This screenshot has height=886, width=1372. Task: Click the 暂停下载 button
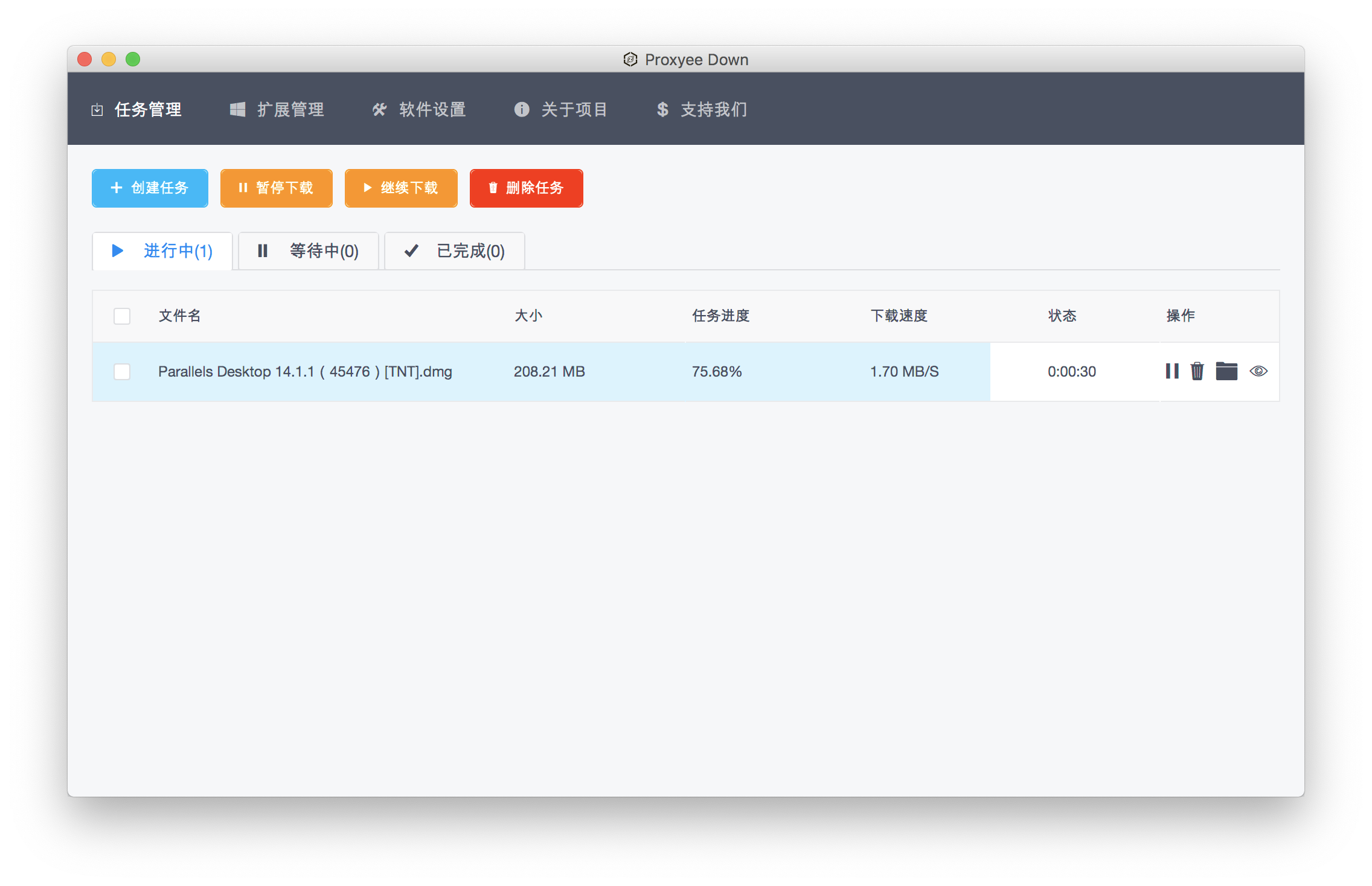(x=276, y=188)
